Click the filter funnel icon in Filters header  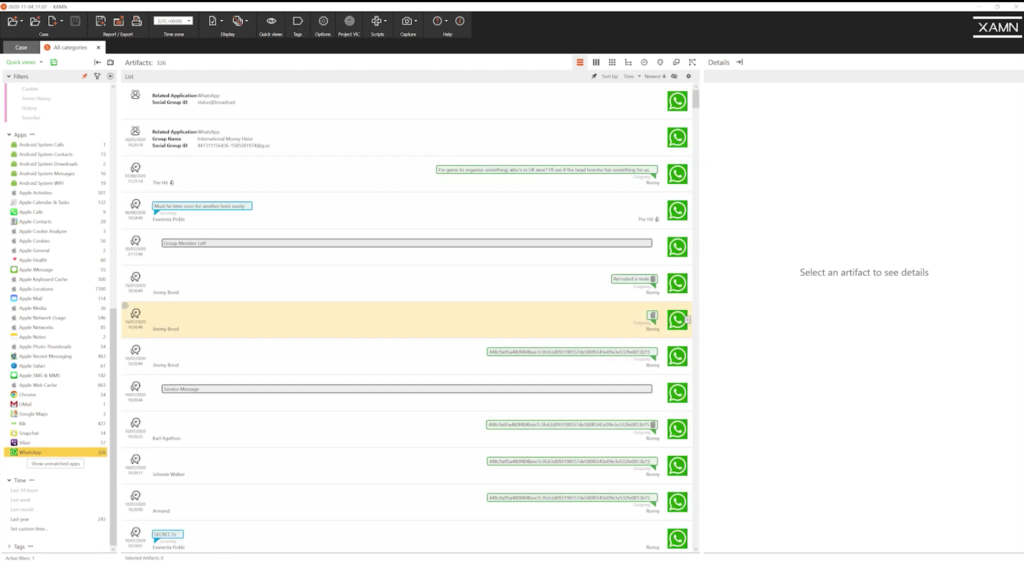[97, 76]
